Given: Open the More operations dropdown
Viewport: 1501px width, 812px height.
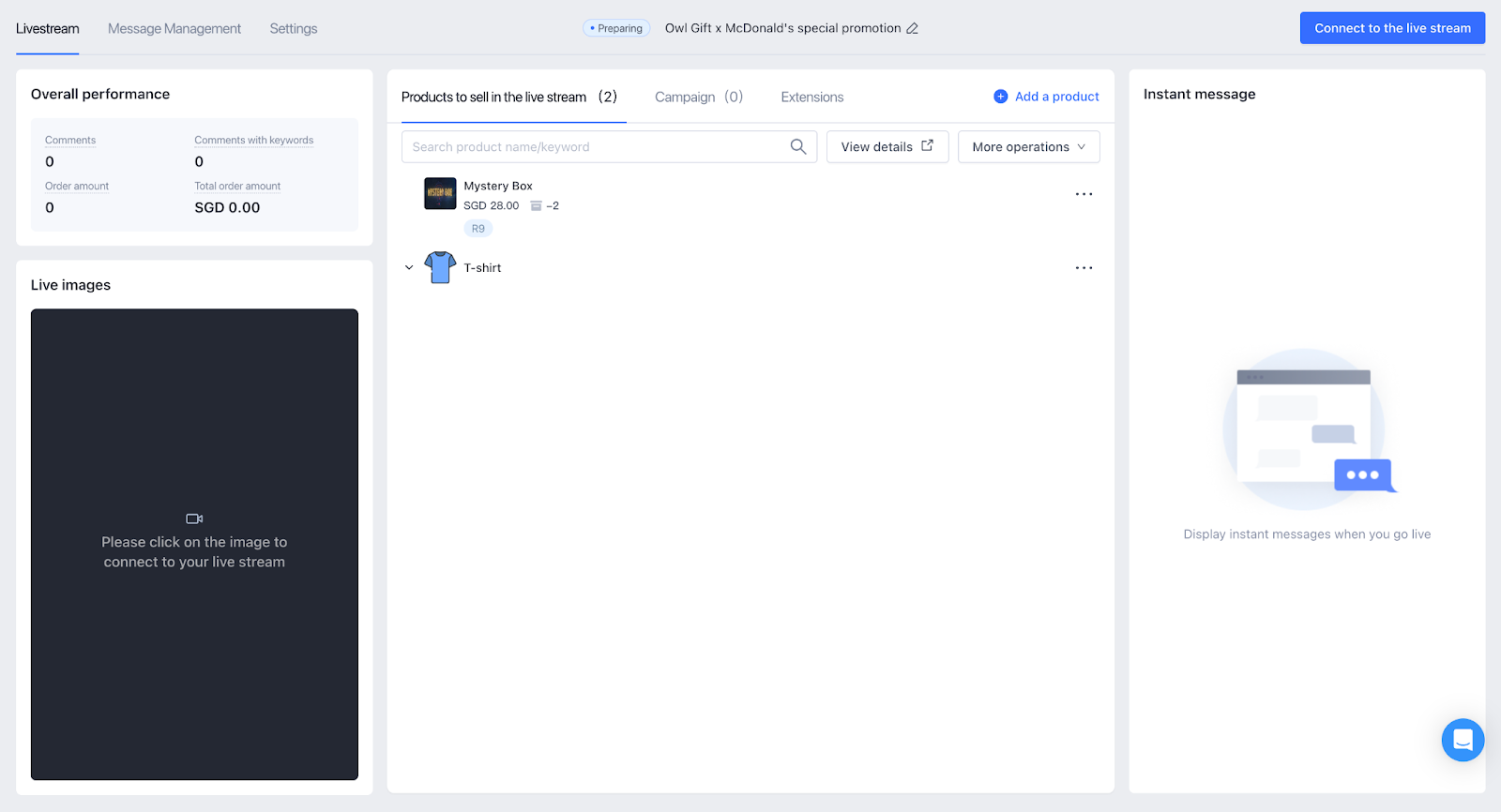Looking at the screenshot, I should click(x=1028, y=146).
